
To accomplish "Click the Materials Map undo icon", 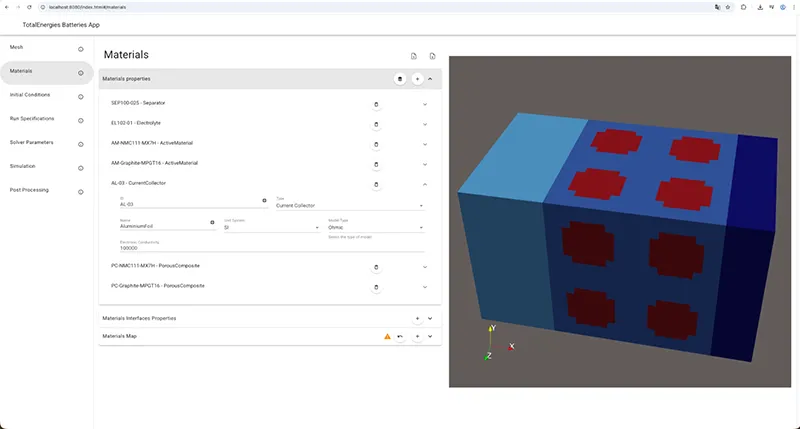I will click(400, 336).
